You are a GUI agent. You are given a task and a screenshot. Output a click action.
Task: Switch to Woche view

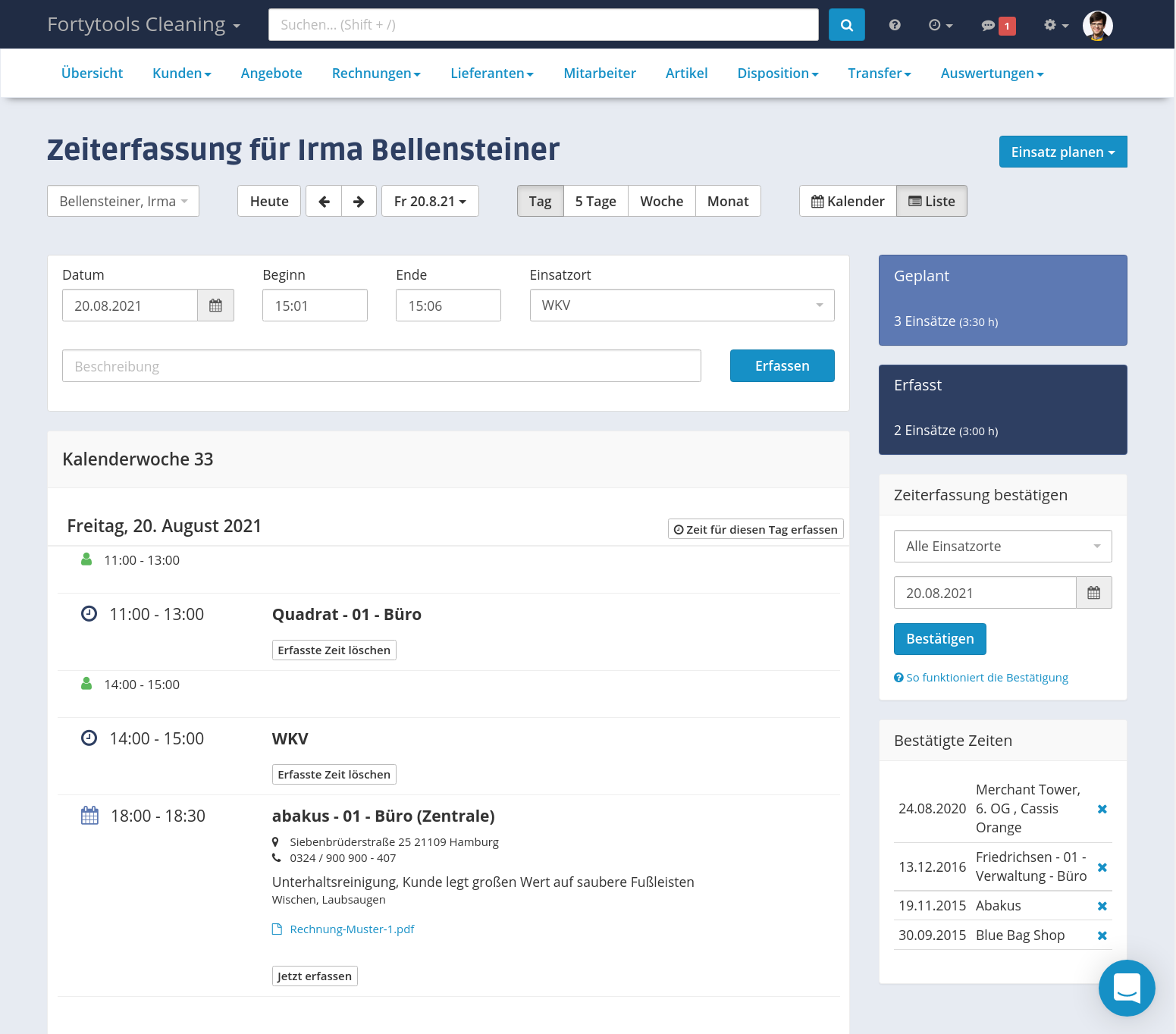[662, 201]
